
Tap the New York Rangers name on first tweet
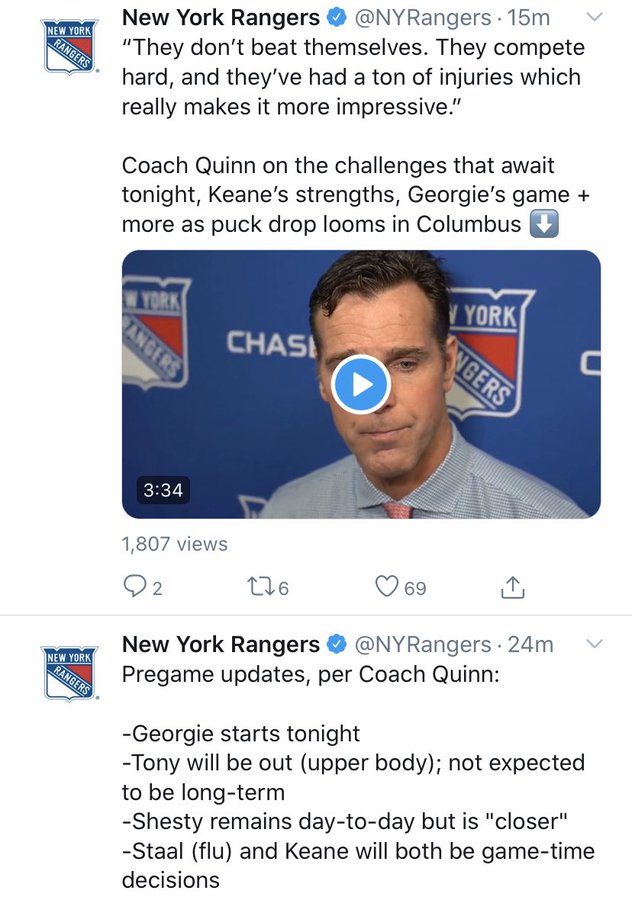tap(220, 18)
